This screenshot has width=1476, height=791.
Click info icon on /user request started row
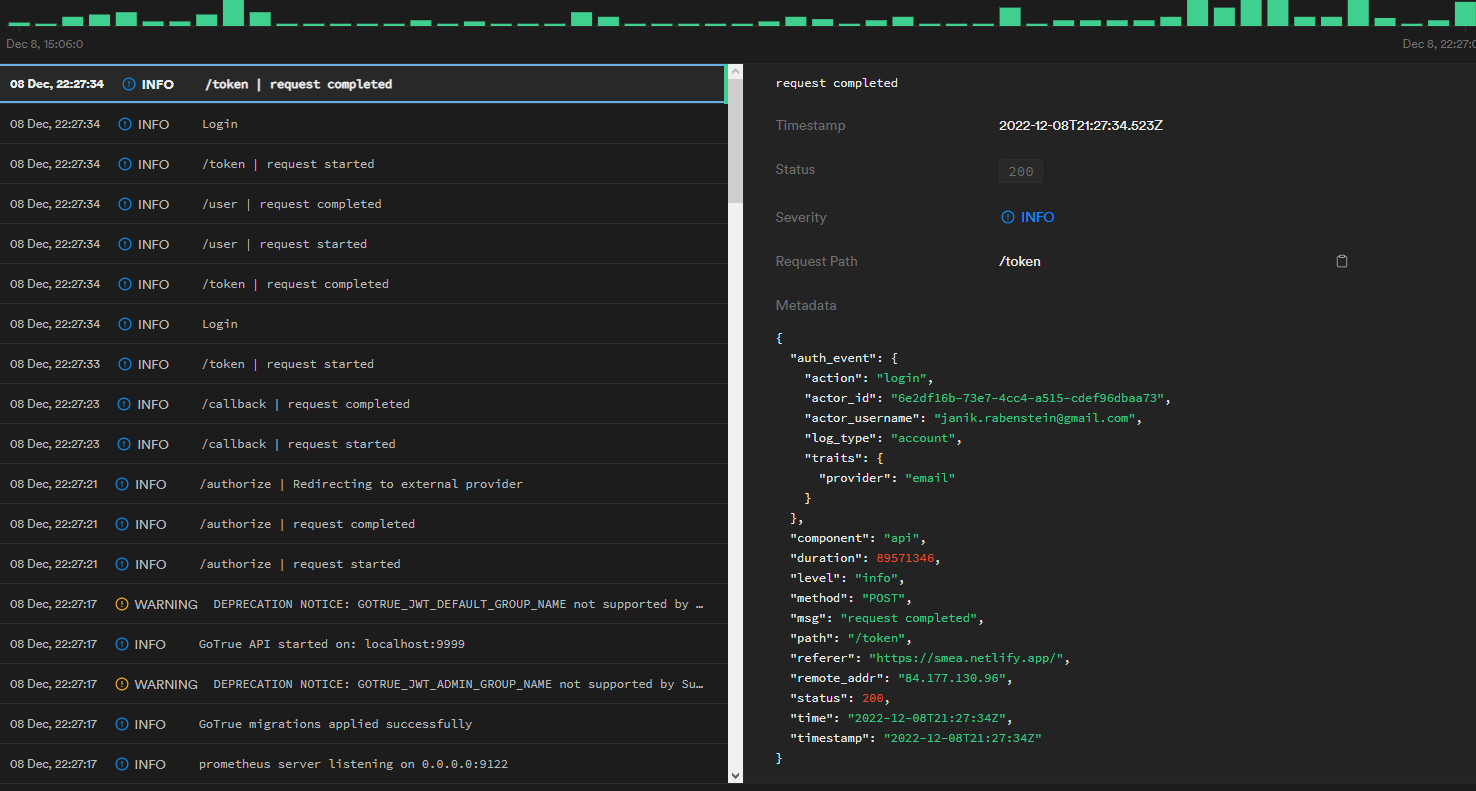pyautogui.click(x=125, y=244)
